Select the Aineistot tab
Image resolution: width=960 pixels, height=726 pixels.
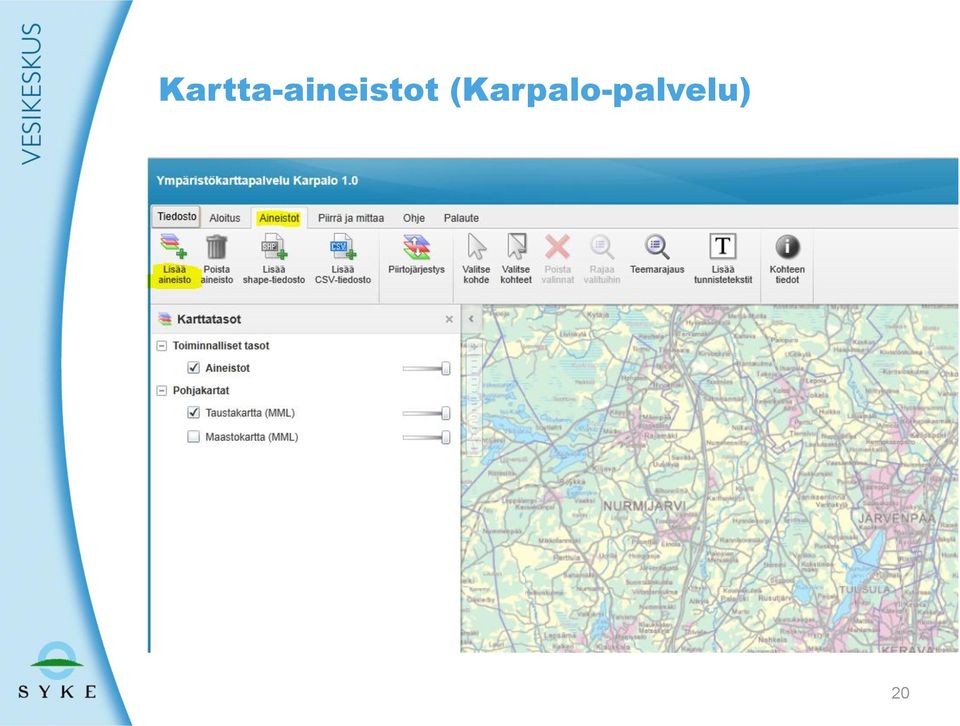tap(279, 218)
